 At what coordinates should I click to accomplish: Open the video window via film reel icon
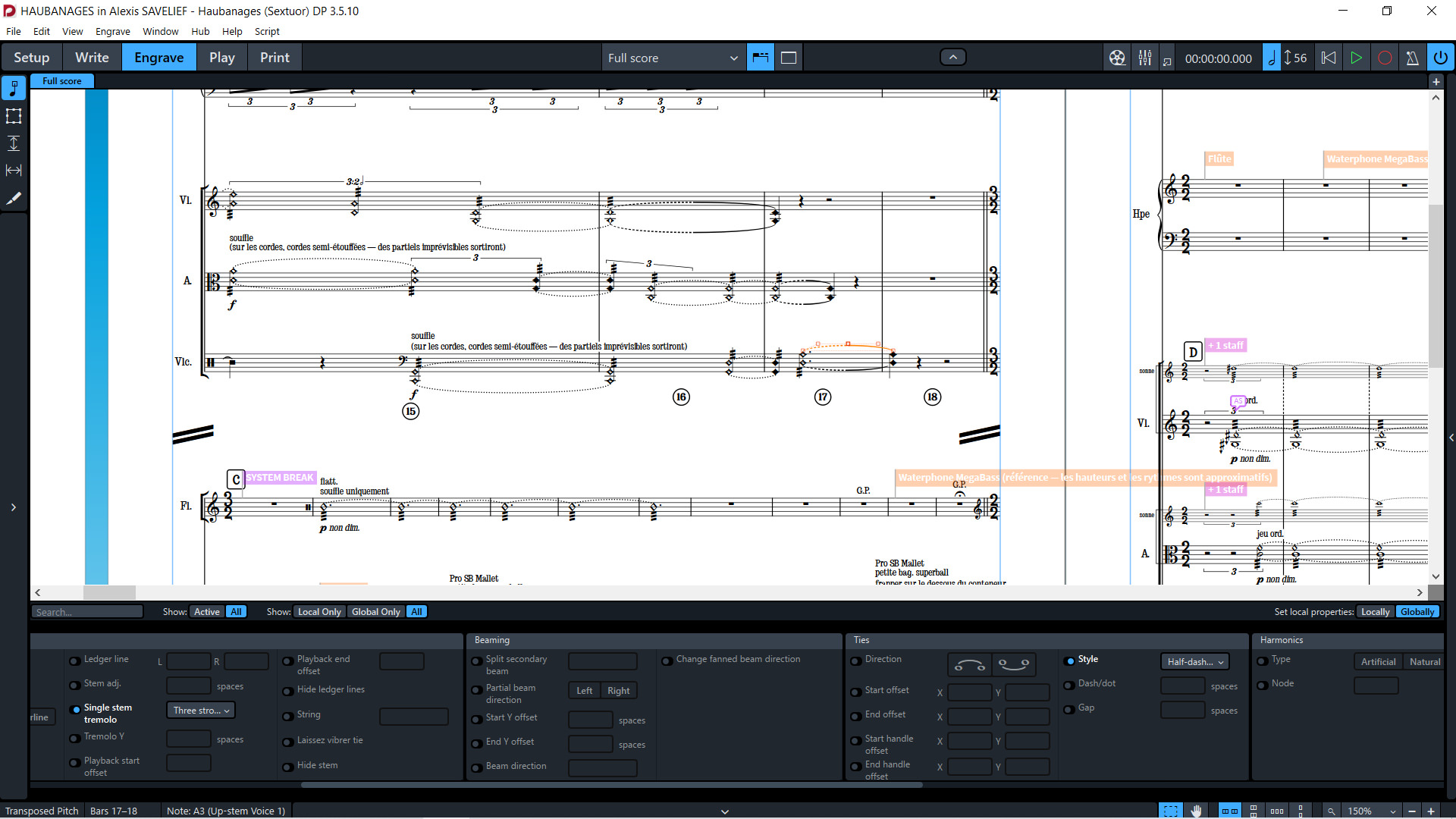[x=1117, y=58]
